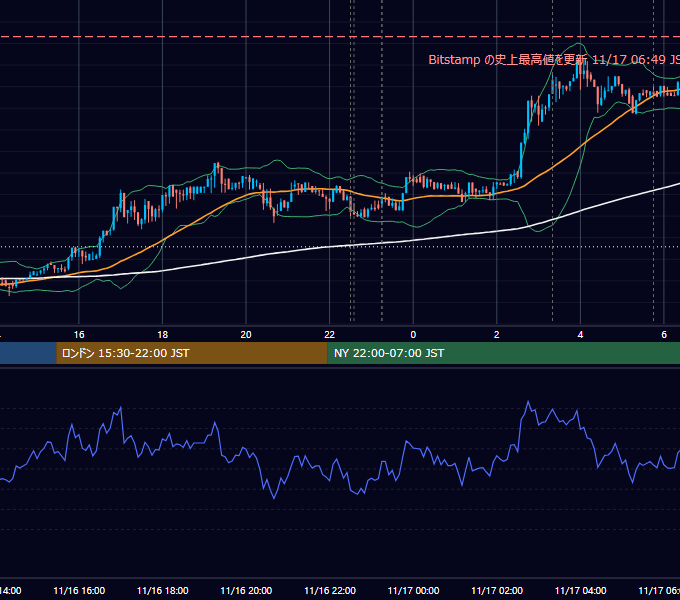This screenshot has height=600, width=680.
Task: Click the 11/16 22:00 date label
Action: pos(330,590)
